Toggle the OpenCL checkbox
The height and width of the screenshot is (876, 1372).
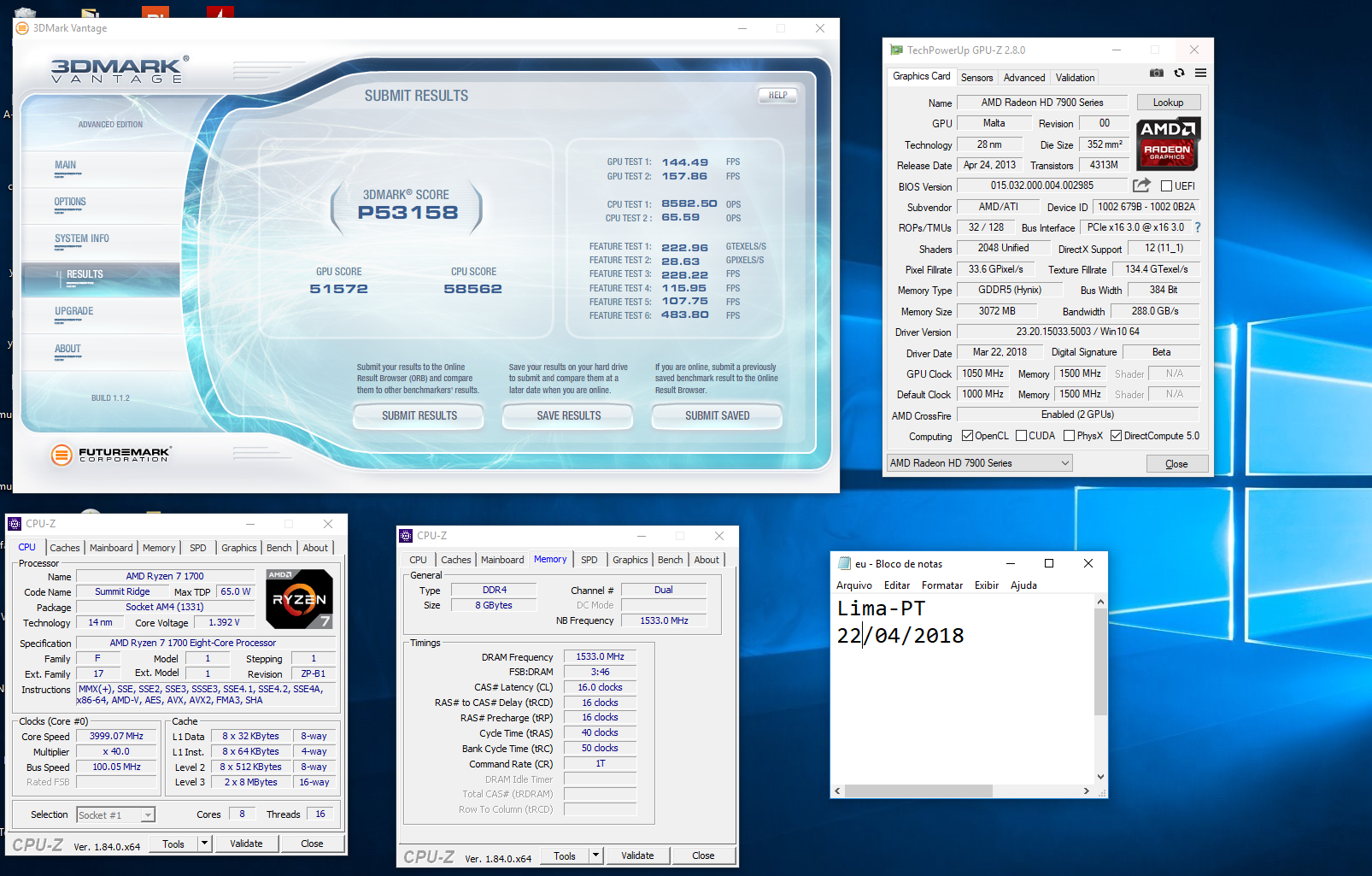[x=967, y=436]
